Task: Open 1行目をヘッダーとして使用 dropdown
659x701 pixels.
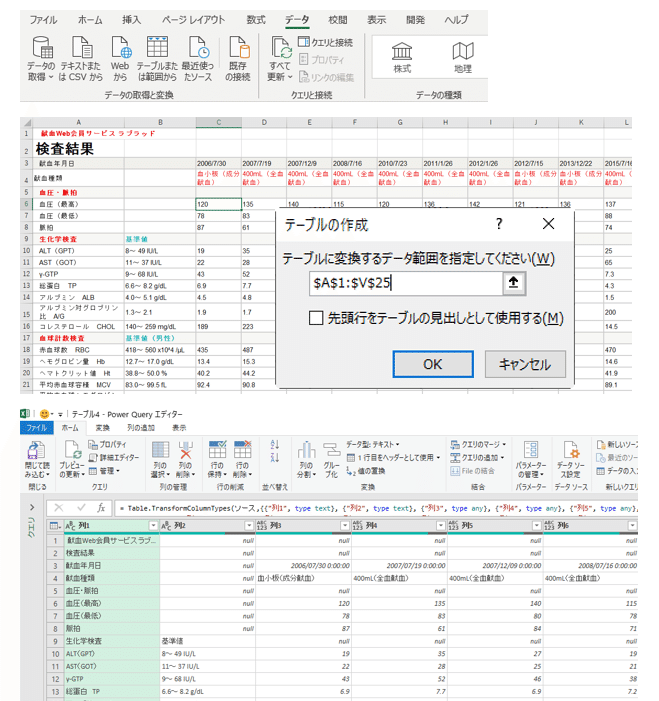Action: tap(393, 457)
